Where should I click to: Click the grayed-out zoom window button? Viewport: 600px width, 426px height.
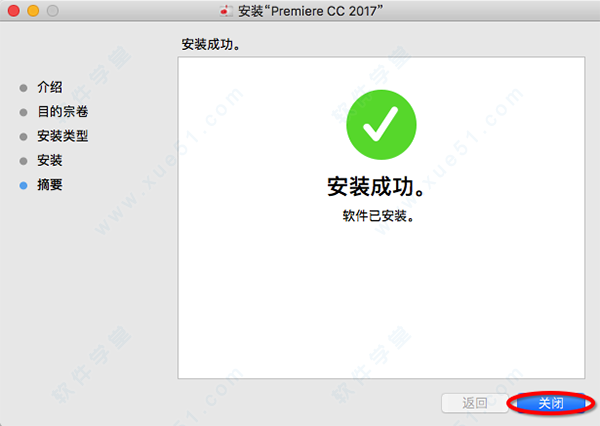(53, 11)
